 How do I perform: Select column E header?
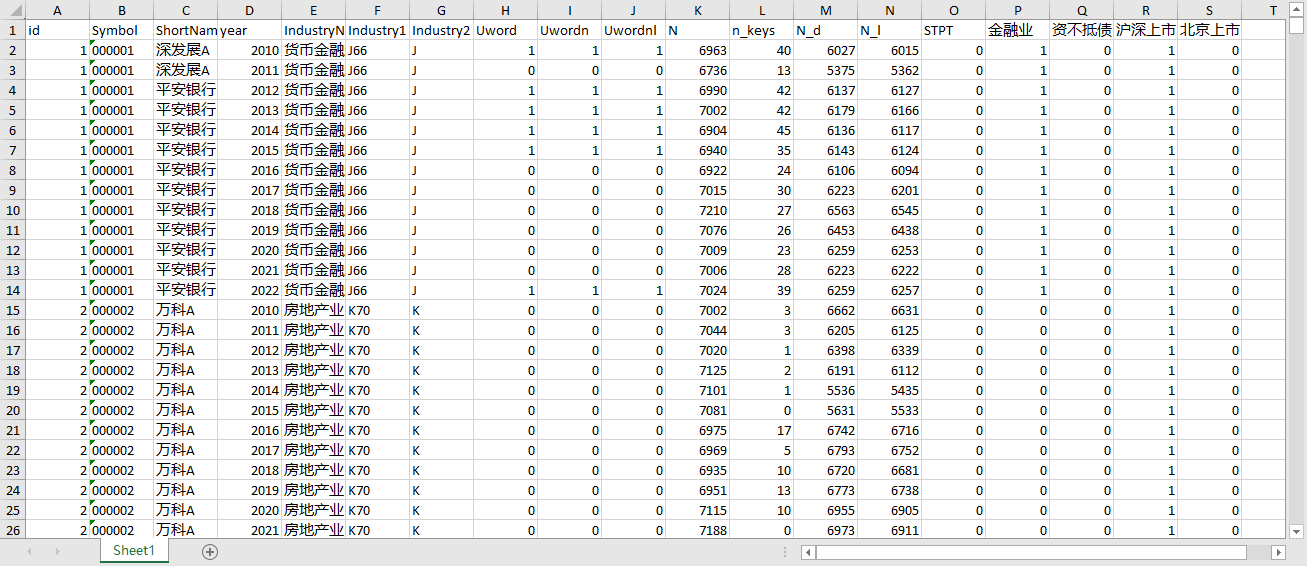pyautogui.click(x=313, y=10)
